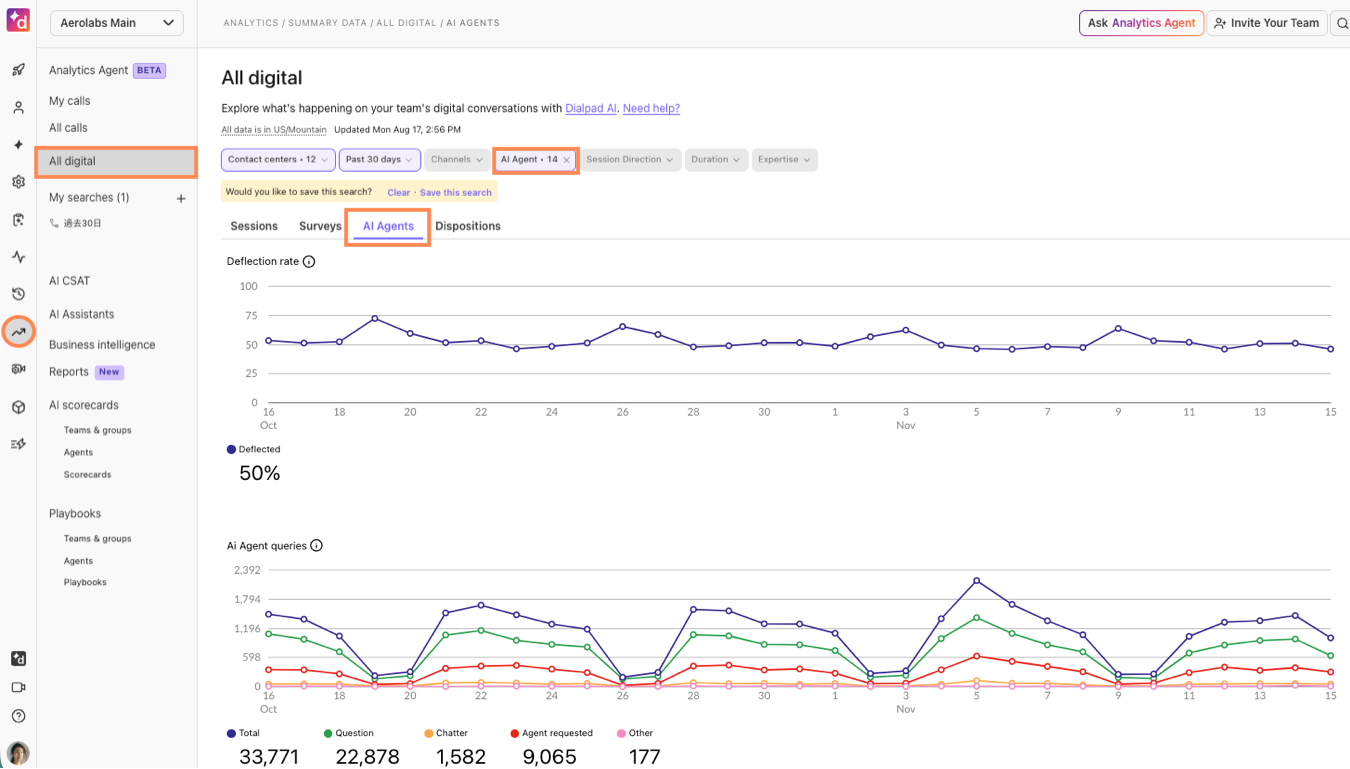Open Teams & groups under AI scorecards

tap(97, 430)
